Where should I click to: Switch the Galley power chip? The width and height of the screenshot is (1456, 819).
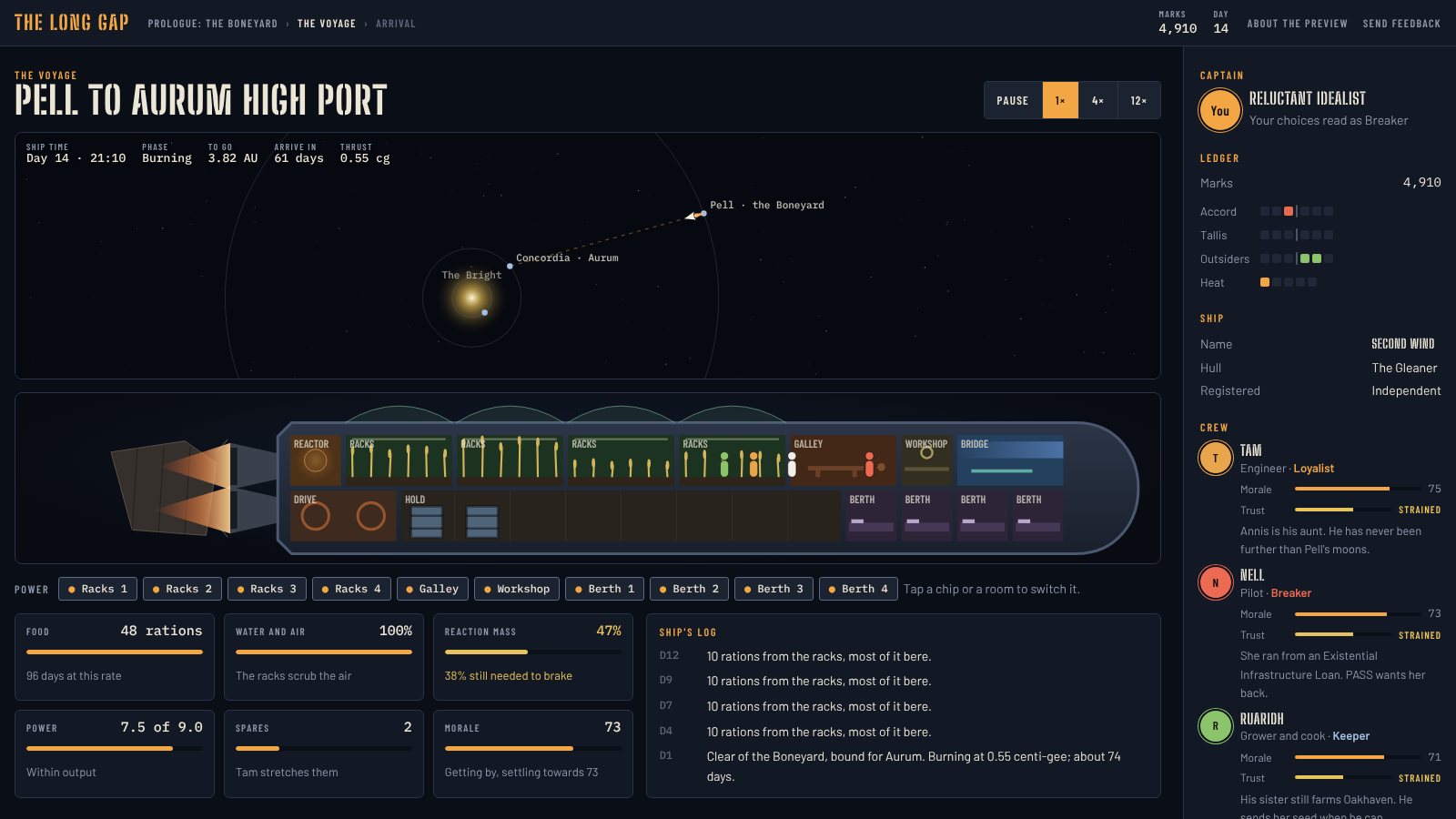point(432,589)
